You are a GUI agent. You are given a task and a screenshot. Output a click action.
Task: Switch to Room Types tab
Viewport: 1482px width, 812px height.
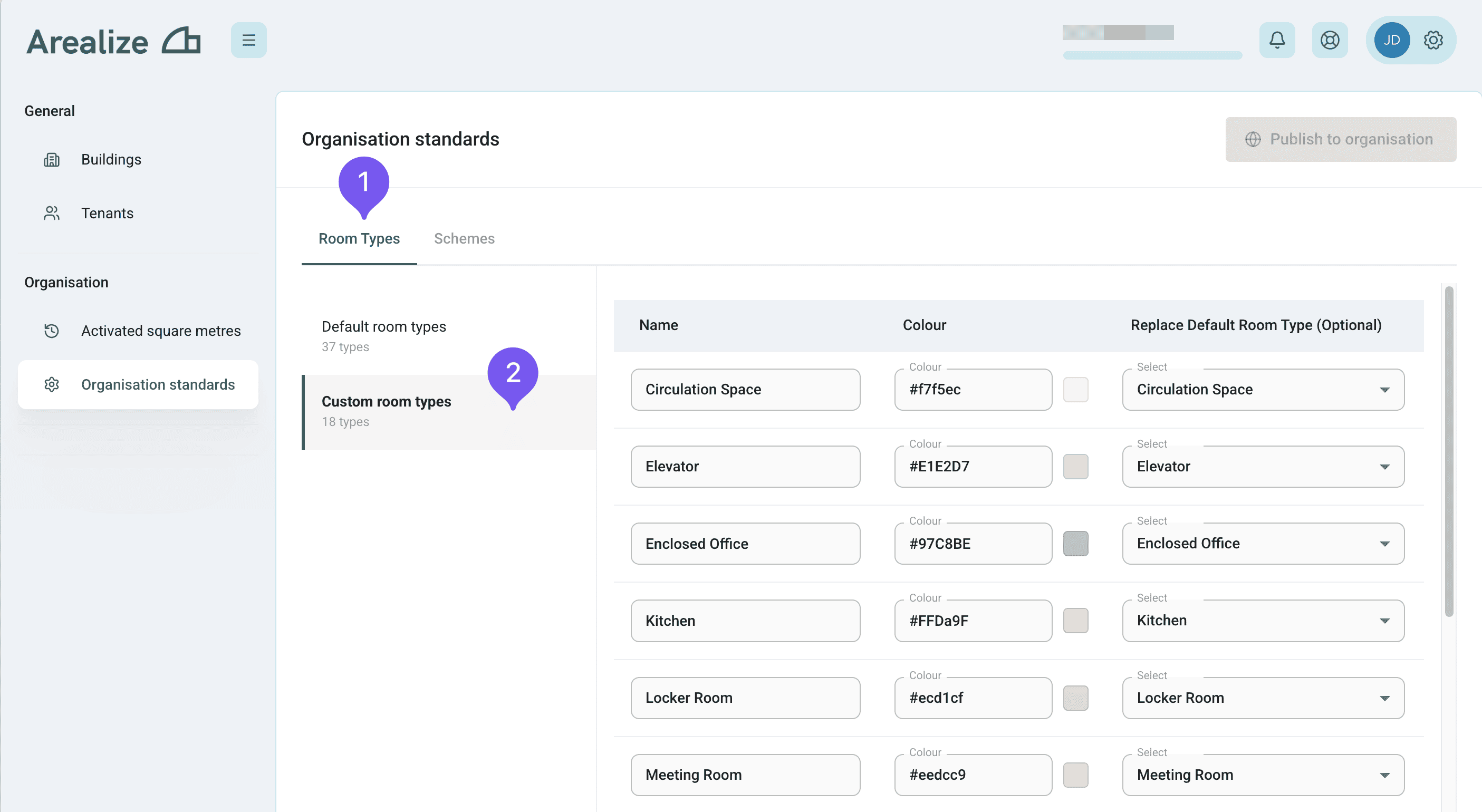point(359,239)
